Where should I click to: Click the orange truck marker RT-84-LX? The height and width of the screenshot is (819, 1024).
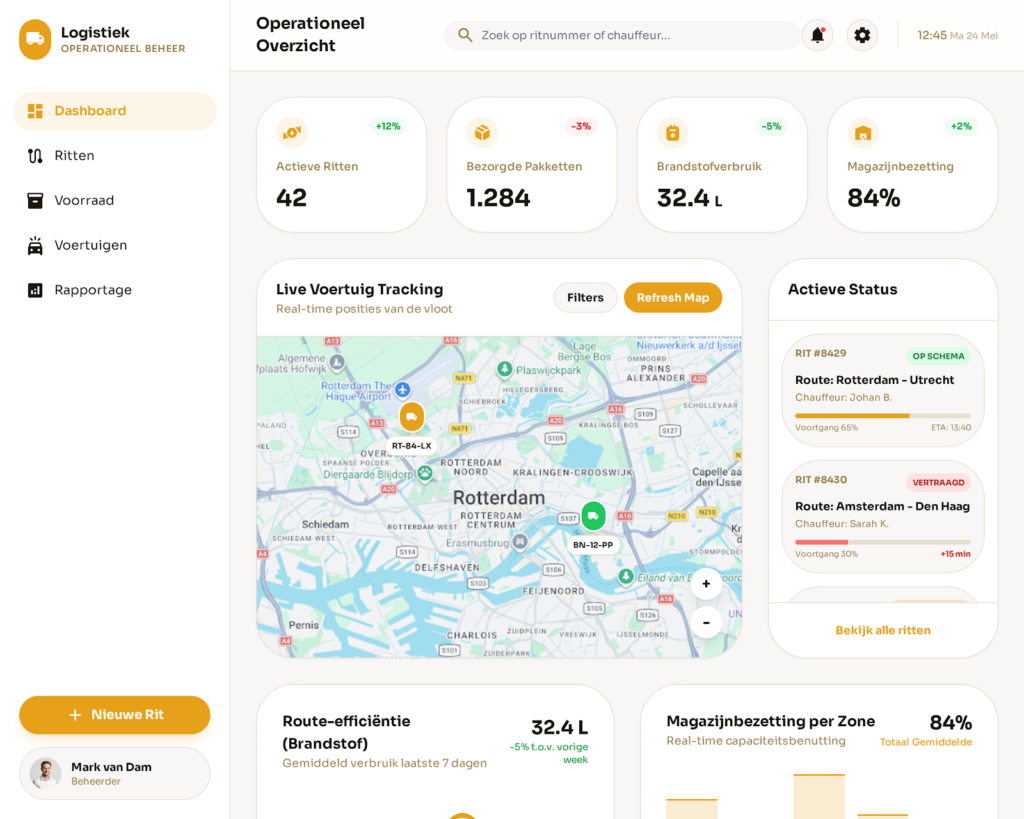click(411, 417)
